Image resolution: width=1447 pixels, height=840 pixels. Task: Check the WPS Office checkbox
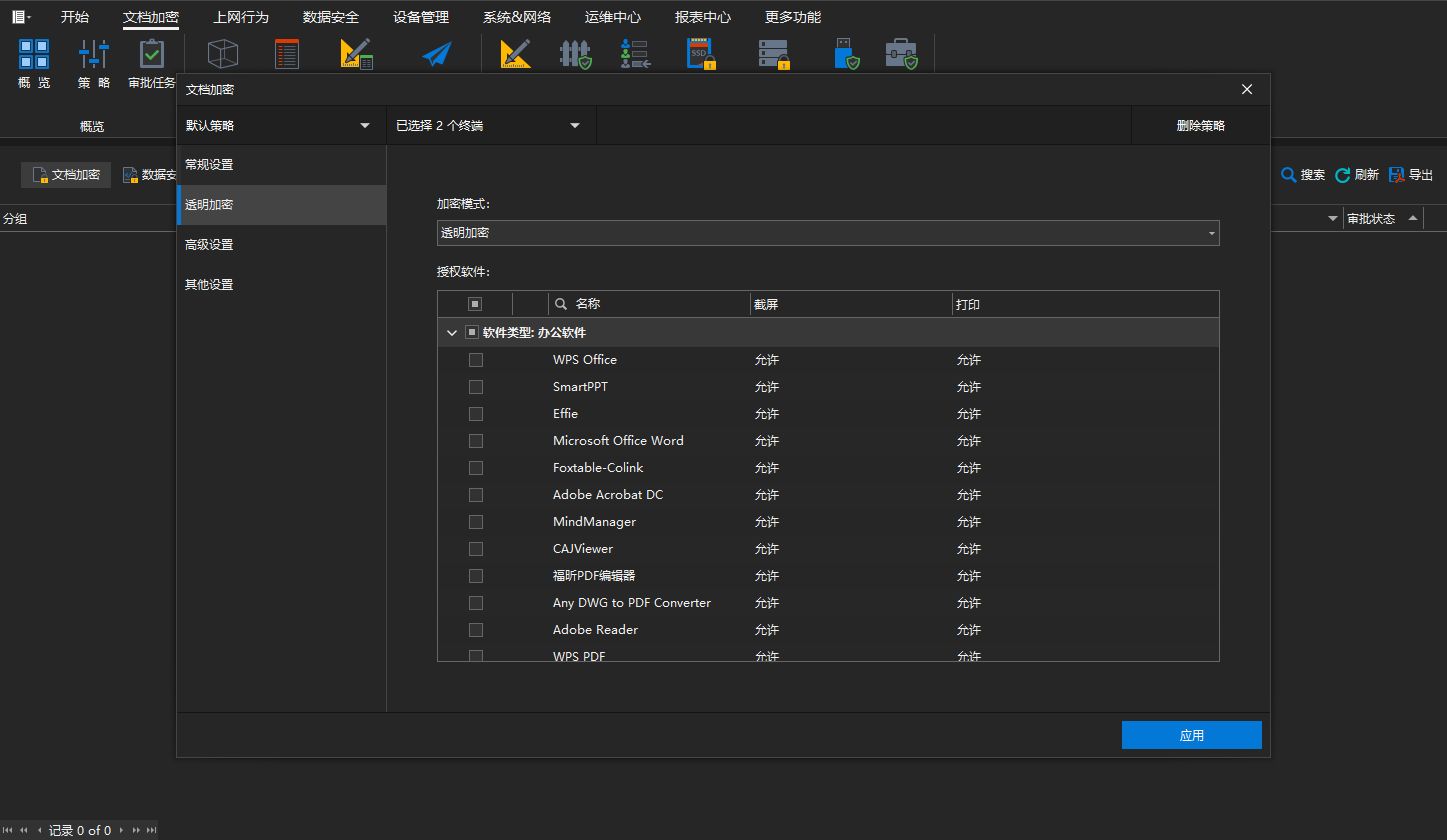[x=476, y=360]
